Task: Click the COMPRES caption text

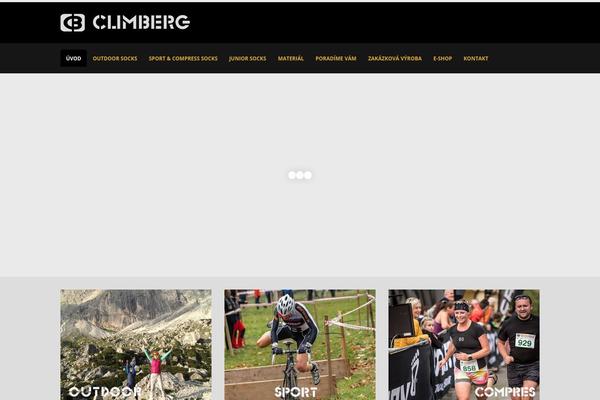Action: point(505,392)
